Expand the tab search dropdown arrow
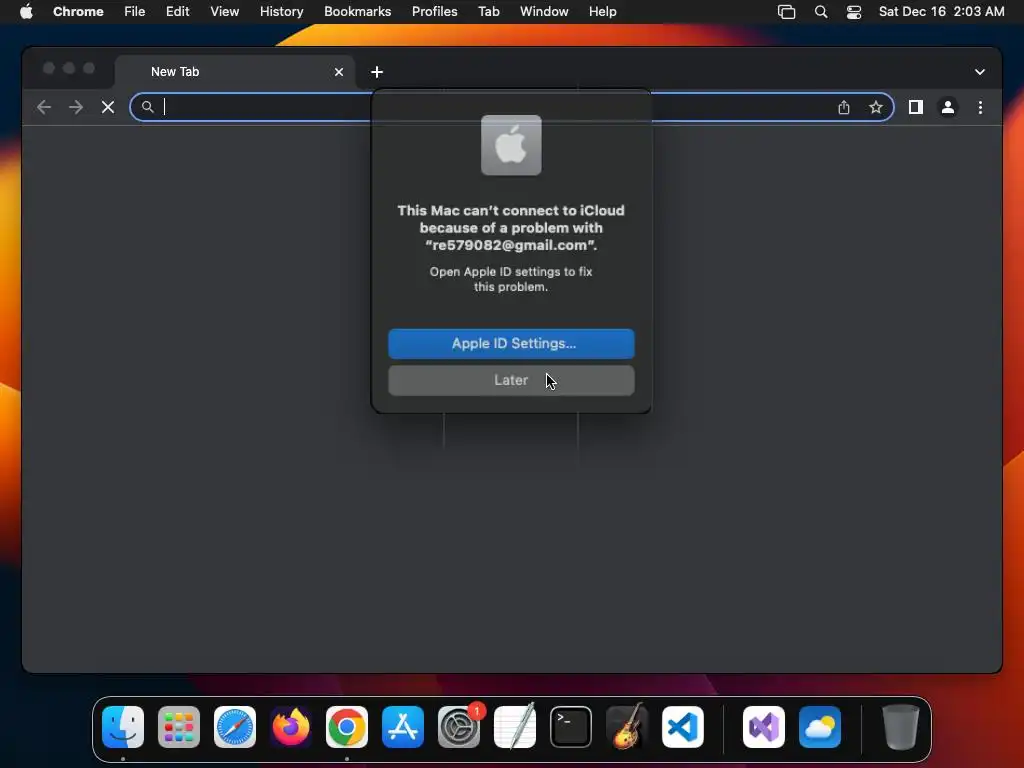The width and height of the screenshot is (1024, 768). pyautogui.click(x=980, y=72)
